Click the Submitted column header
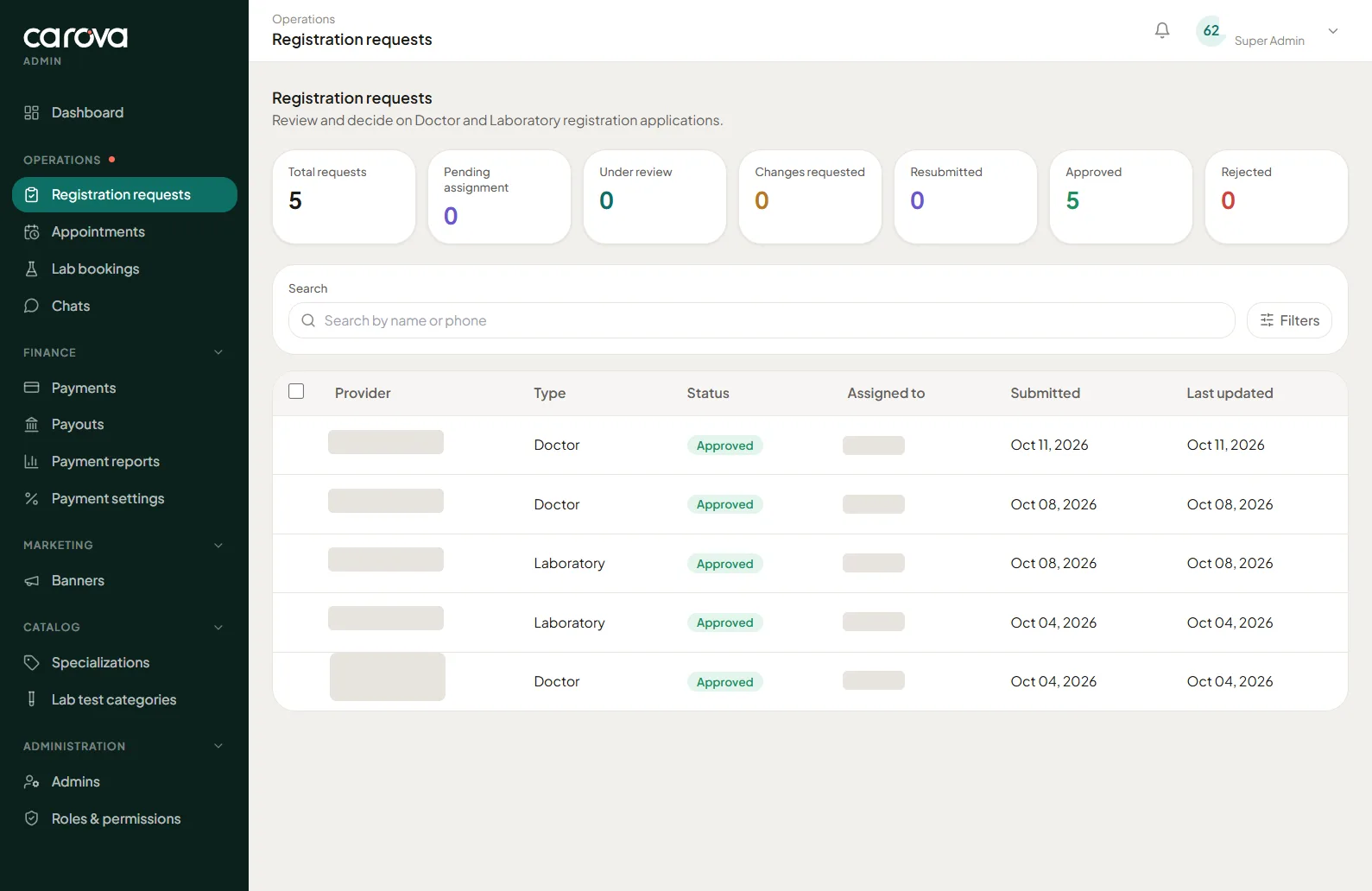 pos(1045,393)
